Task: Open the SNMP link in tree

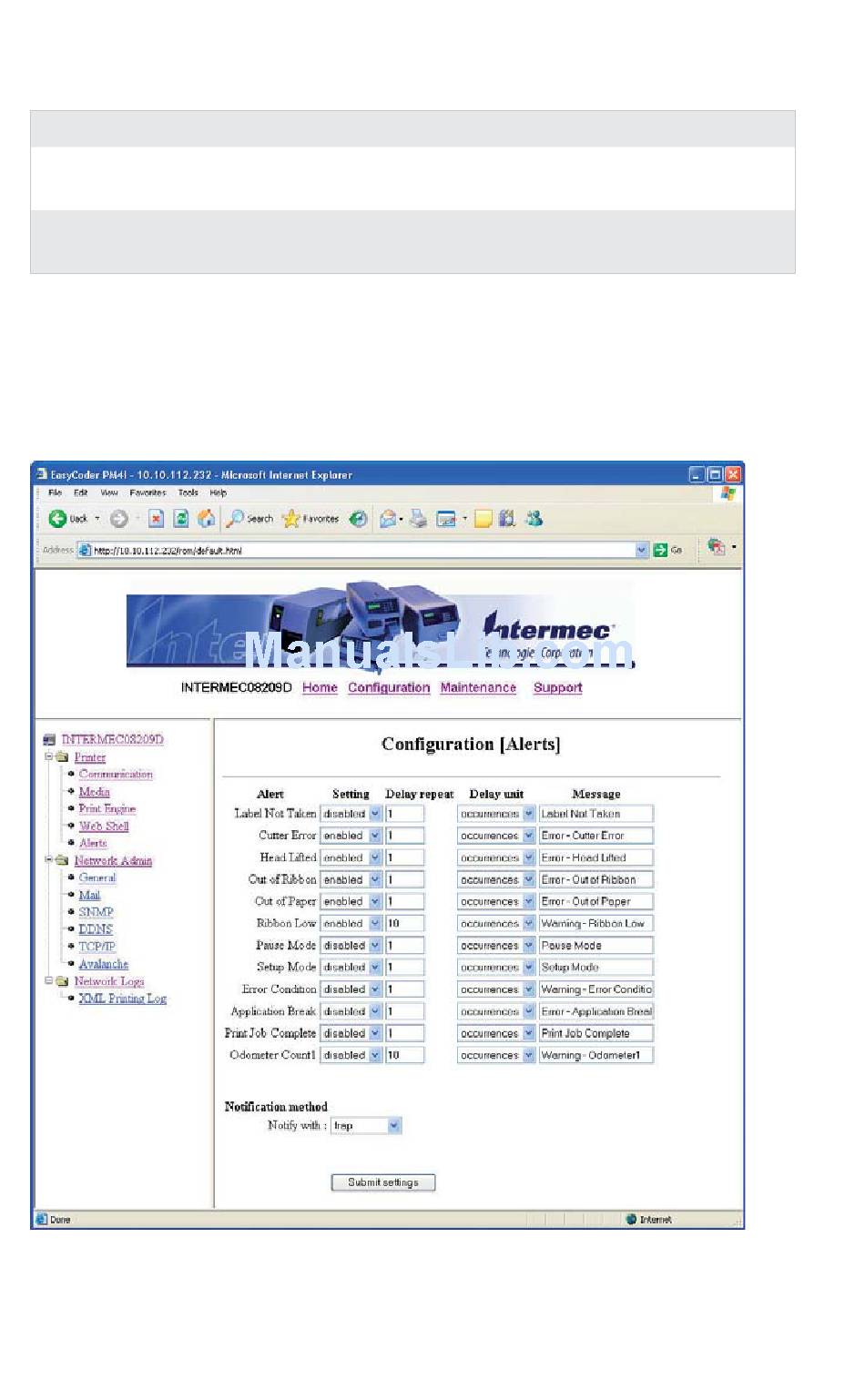Action: (x=96, y=912)
